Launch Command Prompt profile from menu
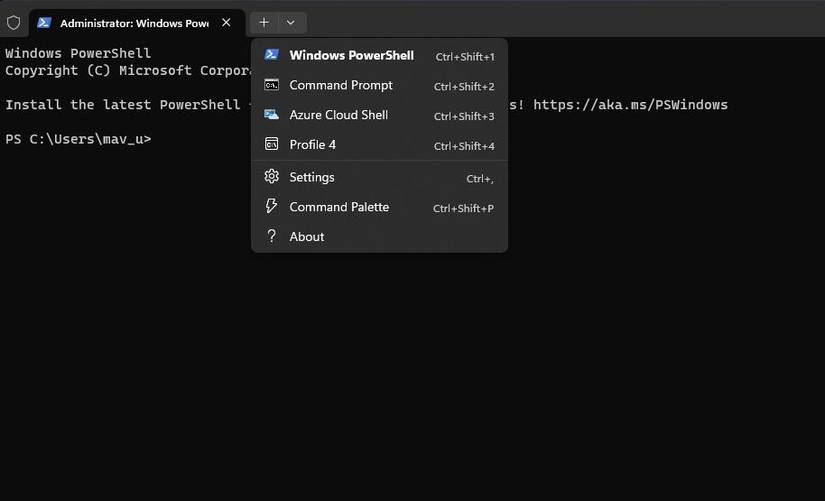The width and height of the screenshot is (825, 501). pos(341,85)
